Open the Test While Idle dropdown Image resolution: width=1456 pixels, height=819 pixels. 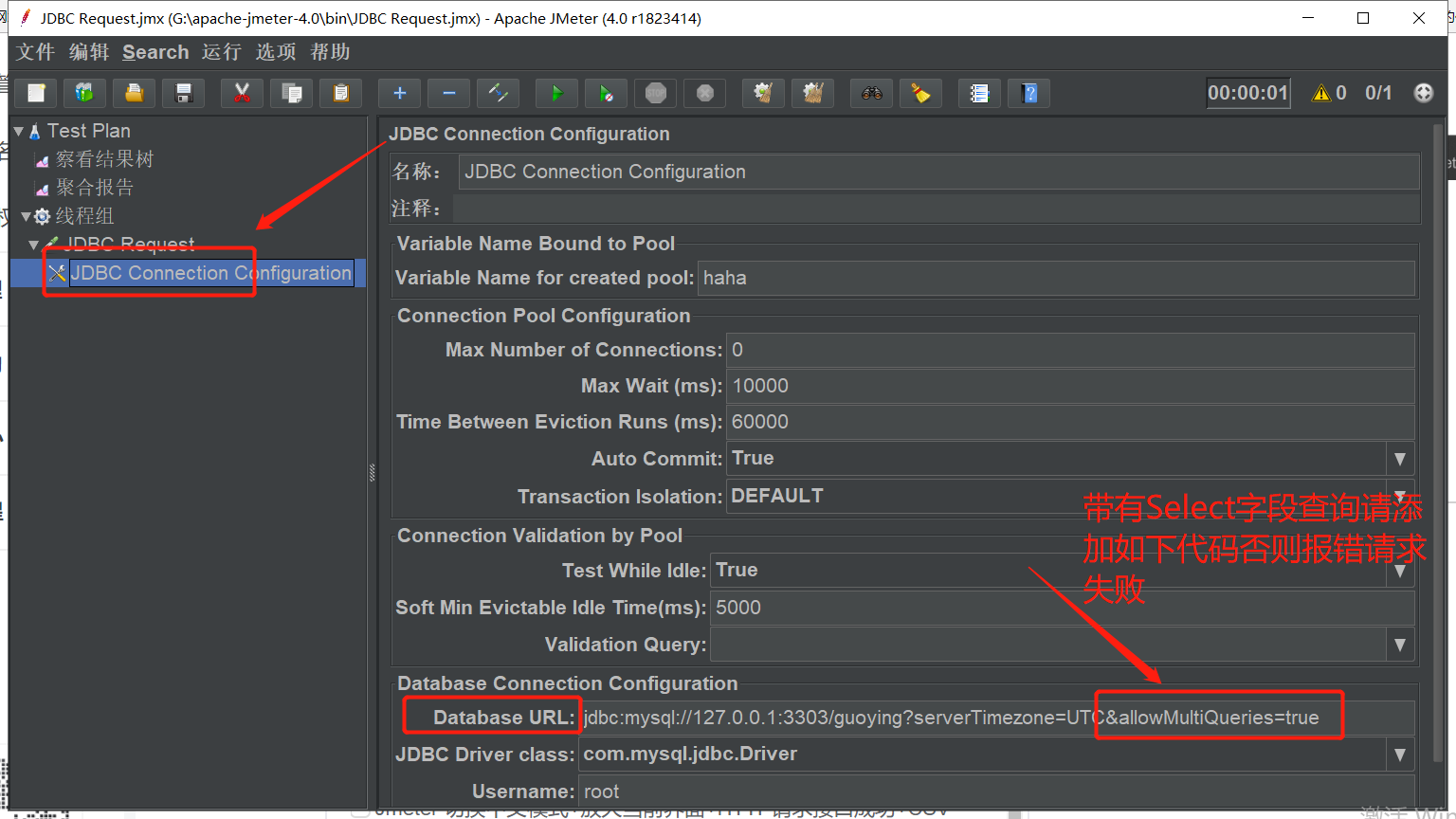(x=1400, y=570)
